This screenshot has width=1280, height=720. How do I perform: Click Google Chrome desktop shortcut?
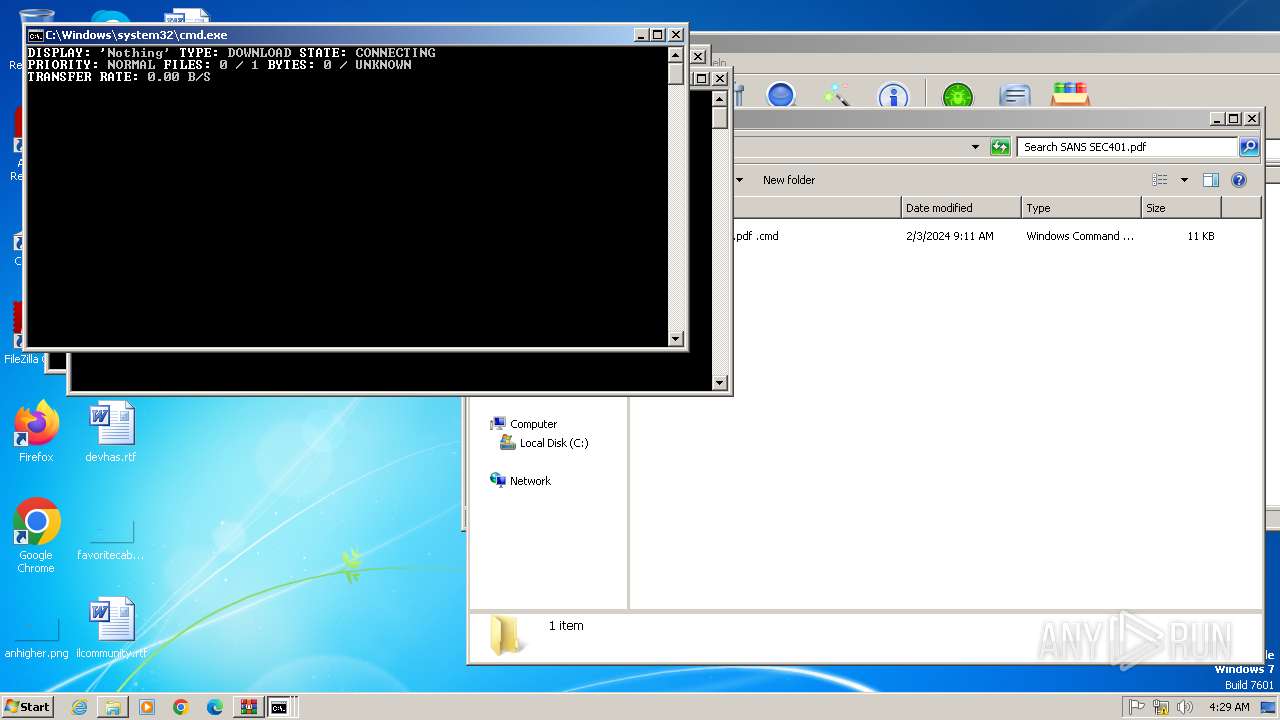pos(36,537)
